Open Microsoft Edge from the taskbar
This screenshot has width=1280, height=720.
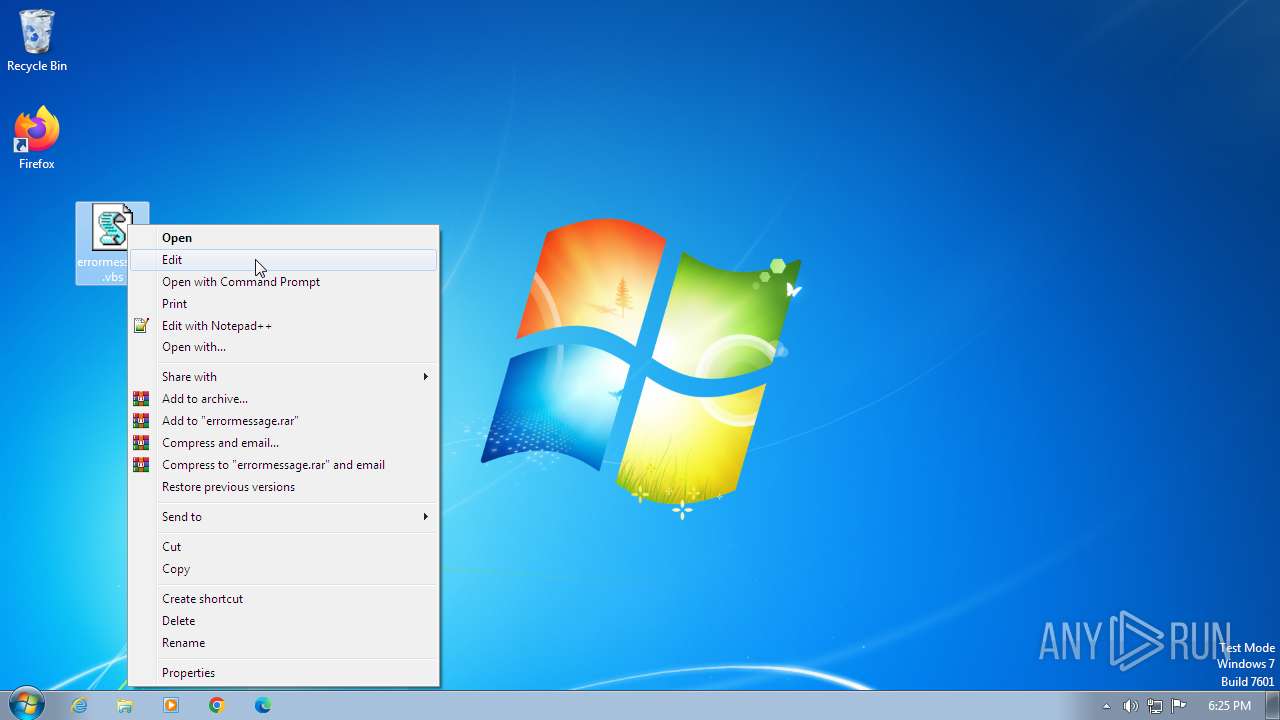click(263, 705)
